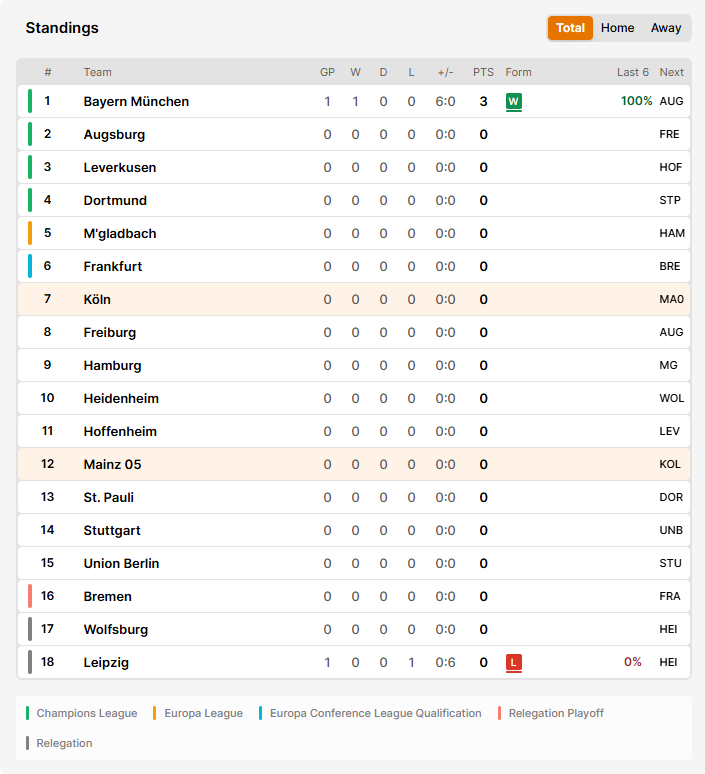Click the Relegation Playoff legend entry
Screen dimensions: 705x774
point(551,713)
